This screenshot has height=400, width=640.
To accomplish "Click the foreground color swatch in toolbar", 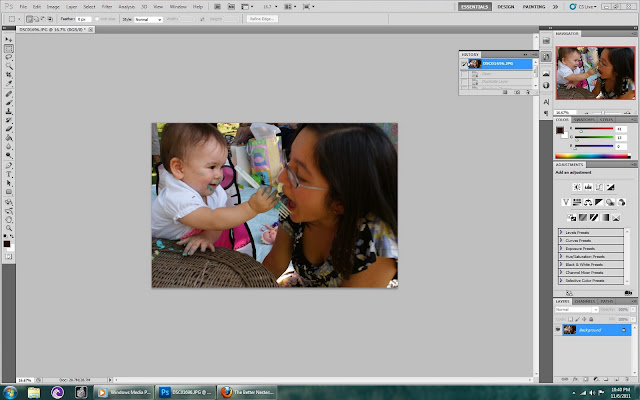I will 7,244.
